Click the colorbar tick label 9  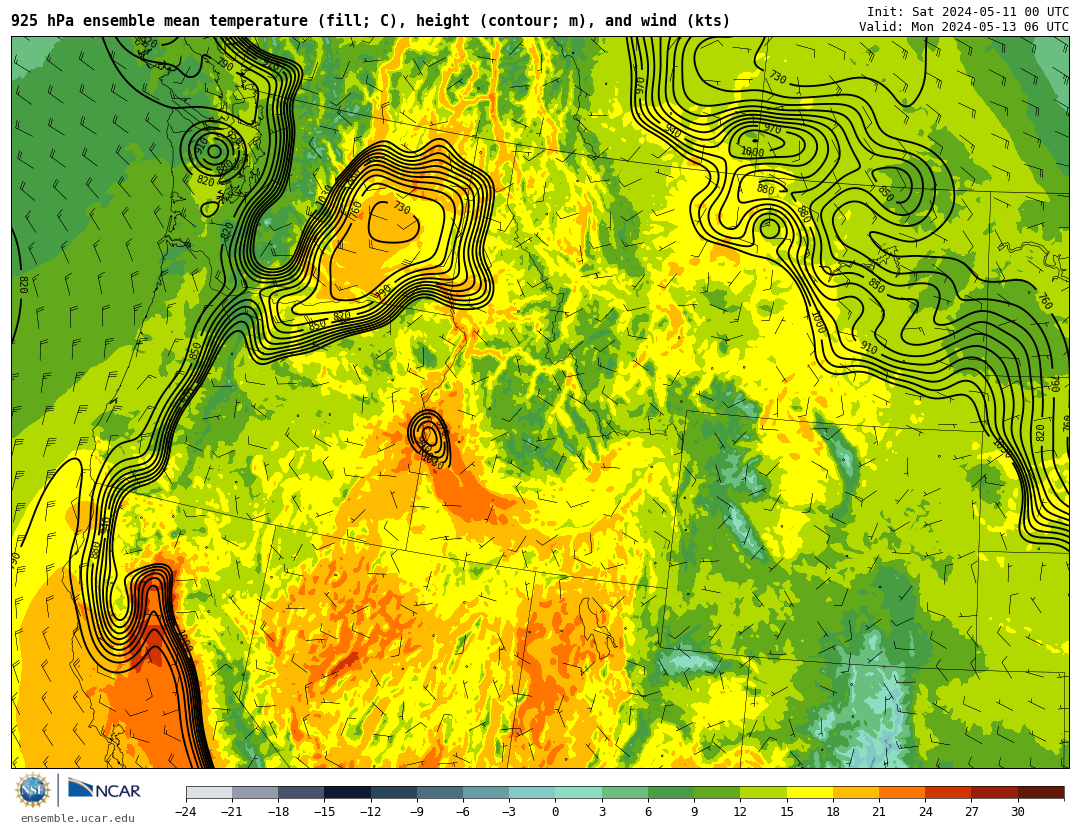694,812
